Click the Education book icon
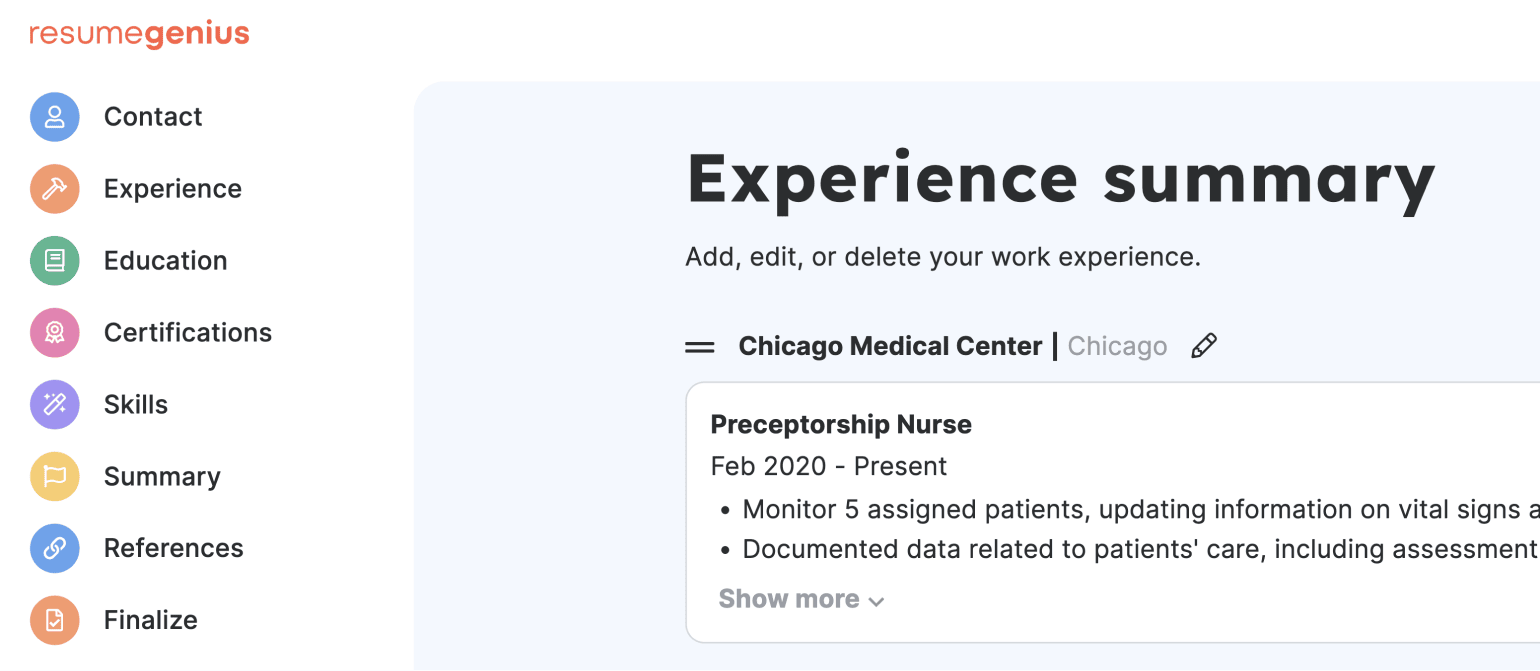The height and width of the screenshot is (671, 1540). pyautogui.click(x=54, y=260)
